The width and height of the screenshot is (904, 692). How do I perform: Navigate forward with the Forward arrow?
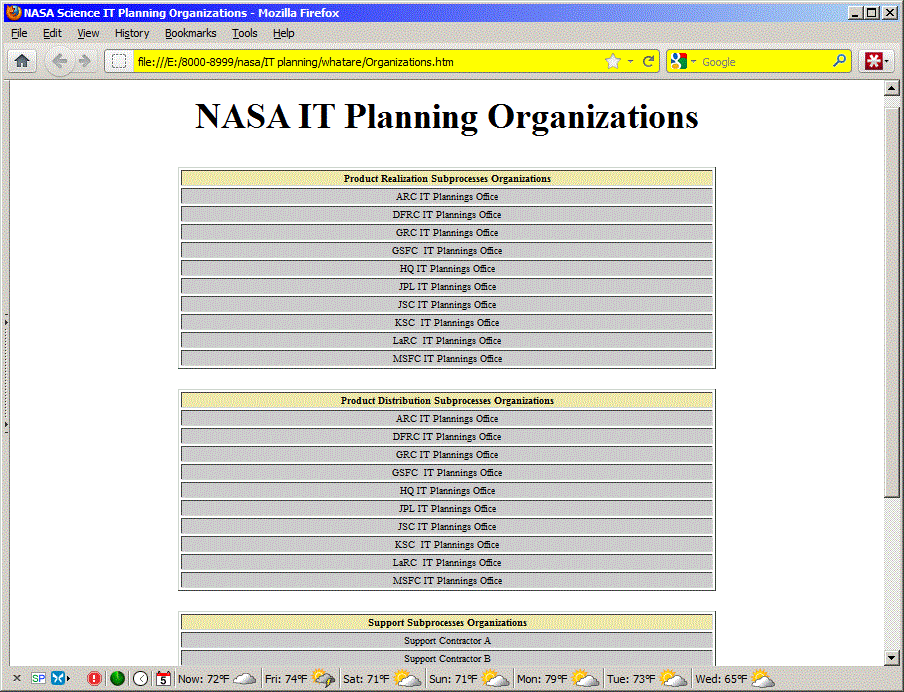tap(85, 61)
